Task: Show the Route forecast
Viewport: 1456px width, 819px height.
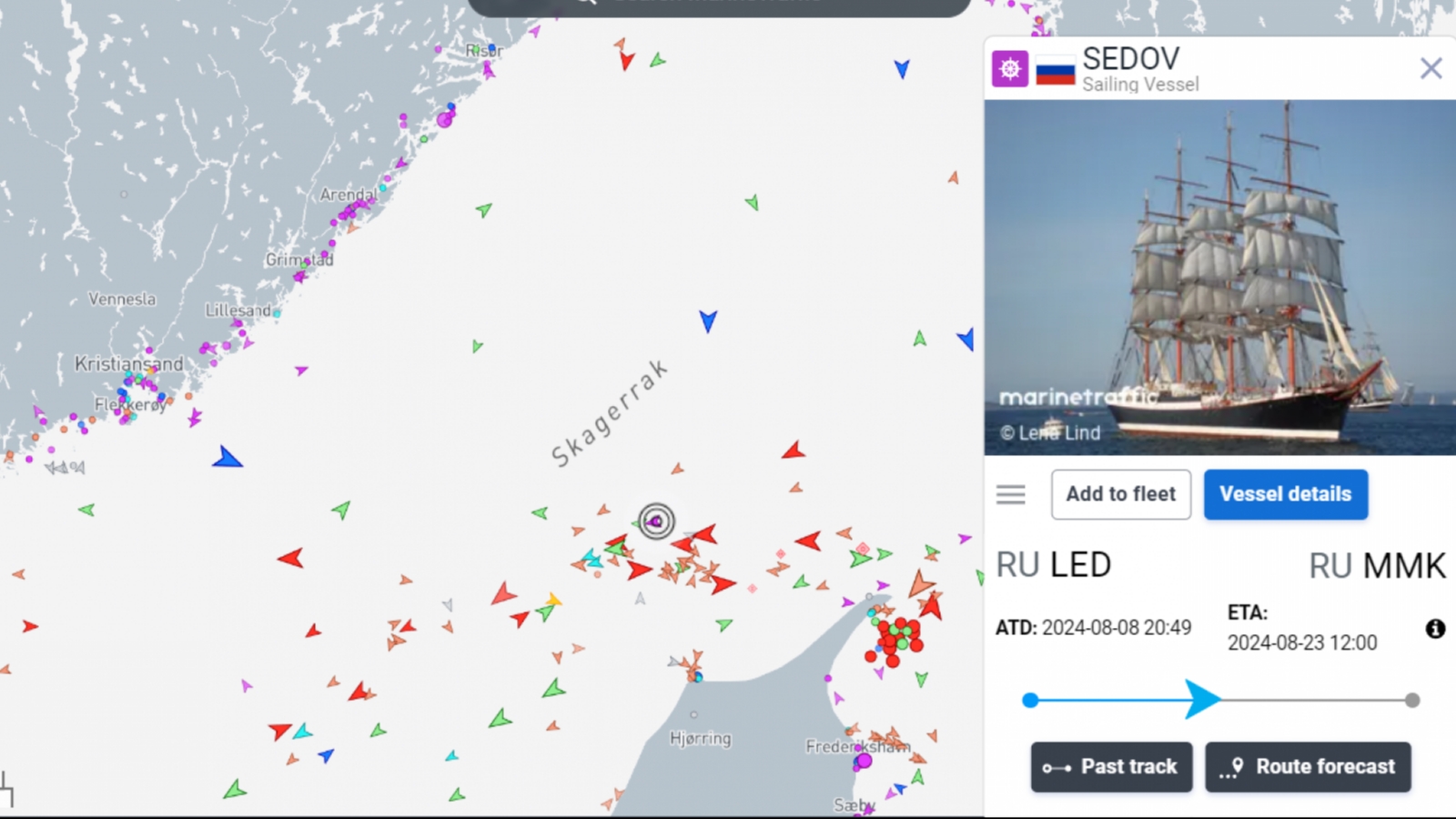Action: point(1308,767)
